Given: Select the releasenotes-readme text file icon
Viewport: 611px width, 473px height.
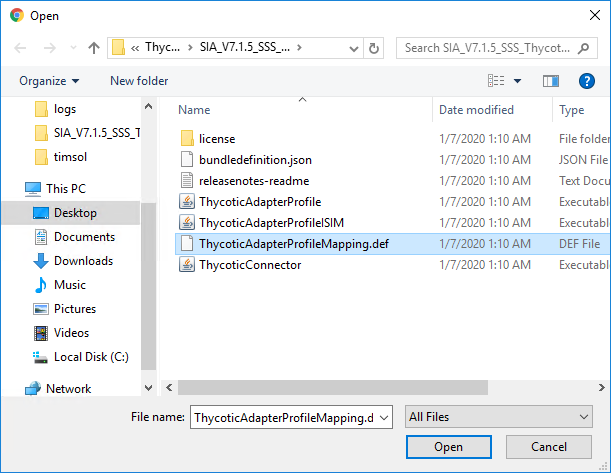Looking at the screenshot, I should click(x=187, y=180).
